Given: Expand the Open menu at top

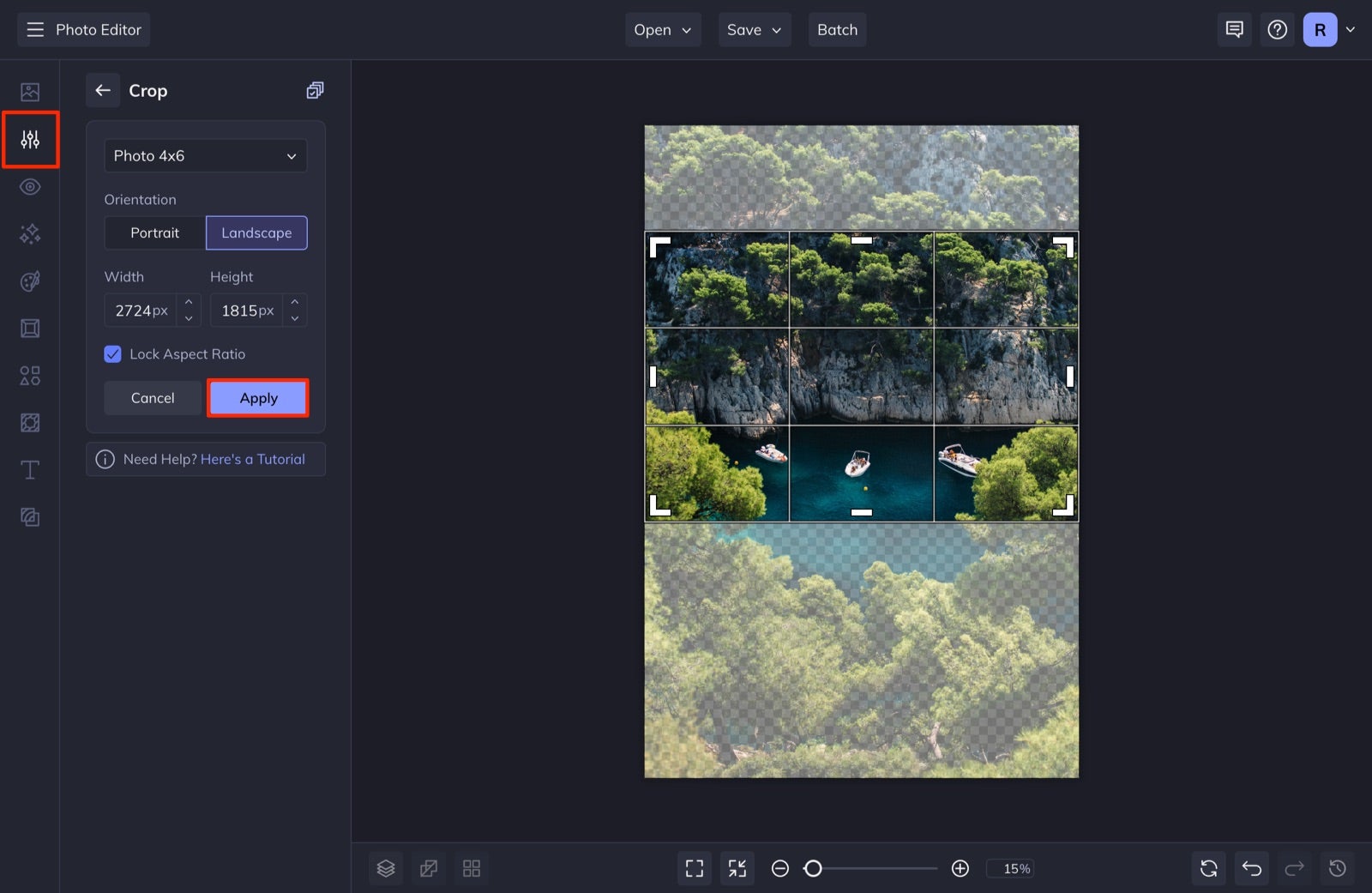Looking at the screenshot, I should [662, 29].
